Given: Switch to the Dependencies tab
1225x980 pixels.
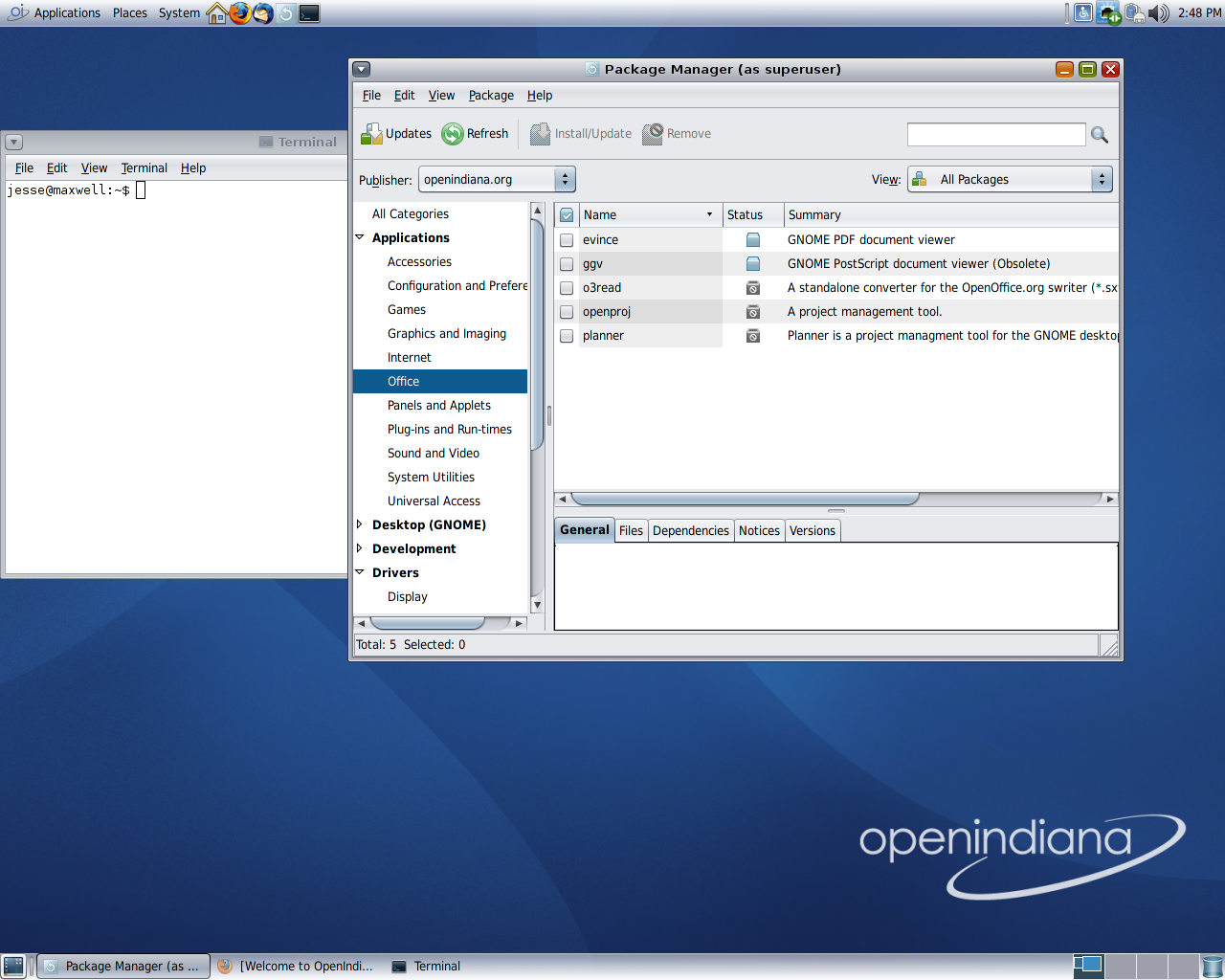Looking at the screenshot, I should (x=691, y=531).
